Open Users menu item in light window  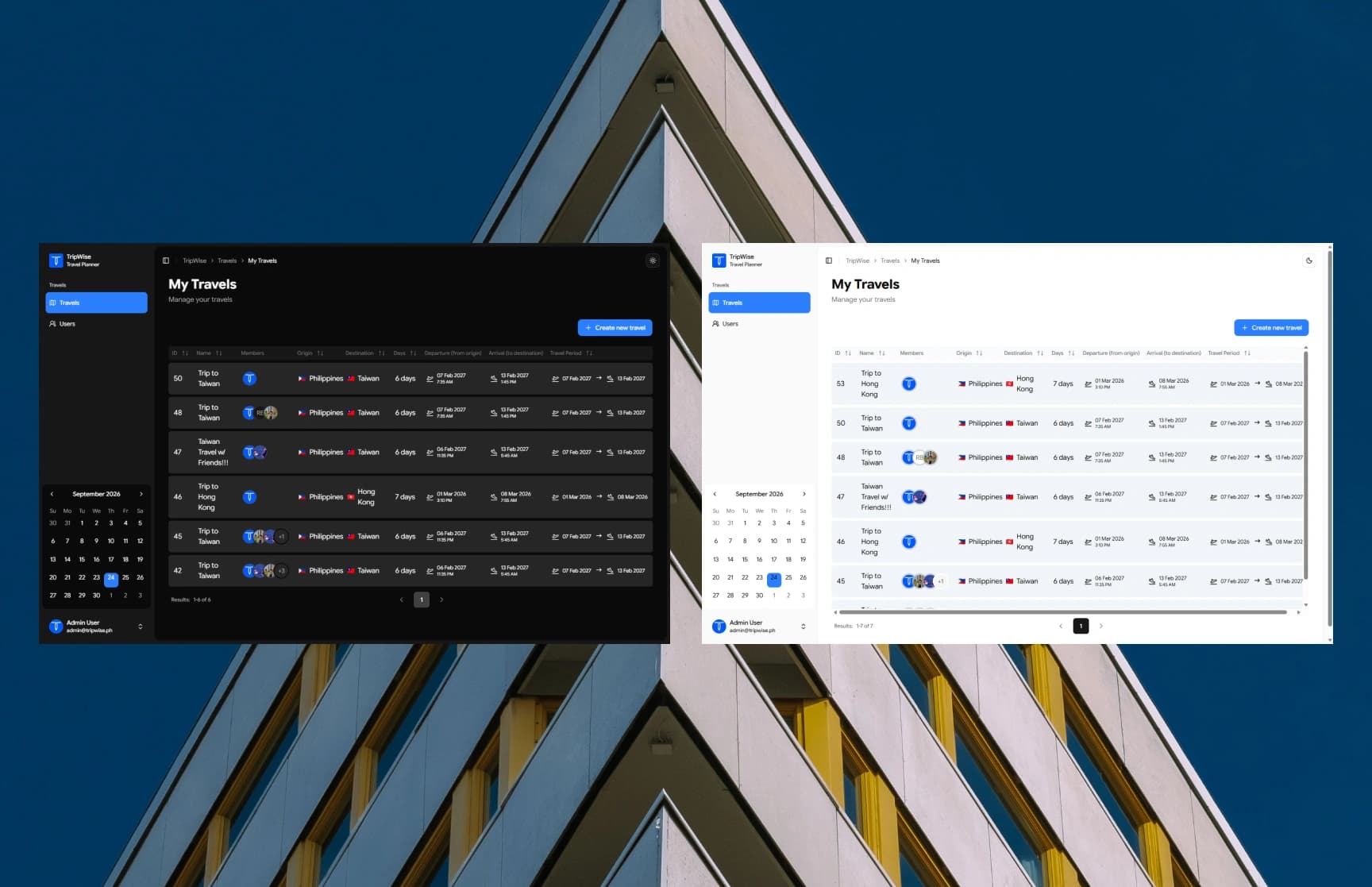click(759, 324)
